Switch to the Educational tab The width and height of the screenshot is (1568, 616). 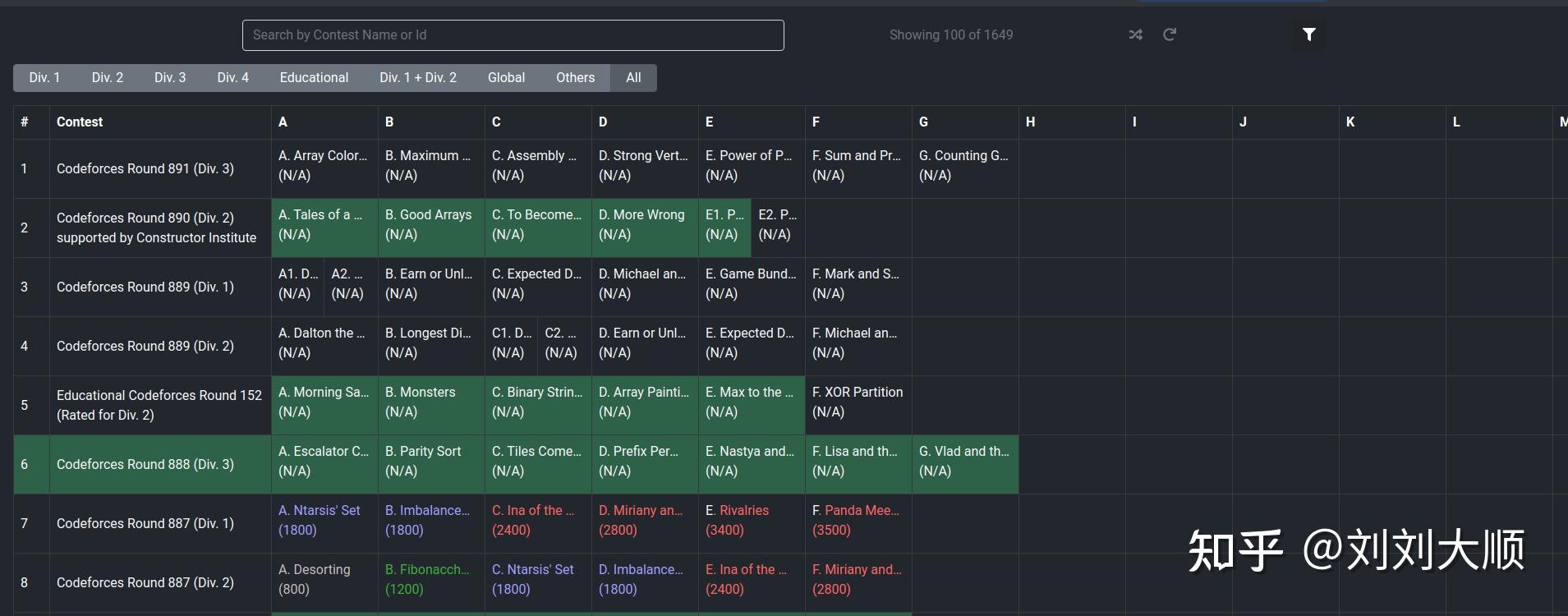tap(314, 77)
